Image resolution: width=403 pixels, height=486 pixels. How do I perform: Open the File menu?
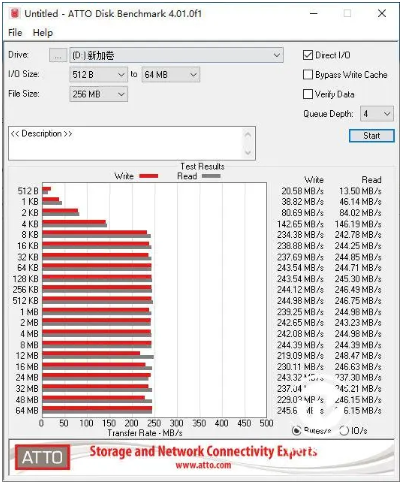15,33
